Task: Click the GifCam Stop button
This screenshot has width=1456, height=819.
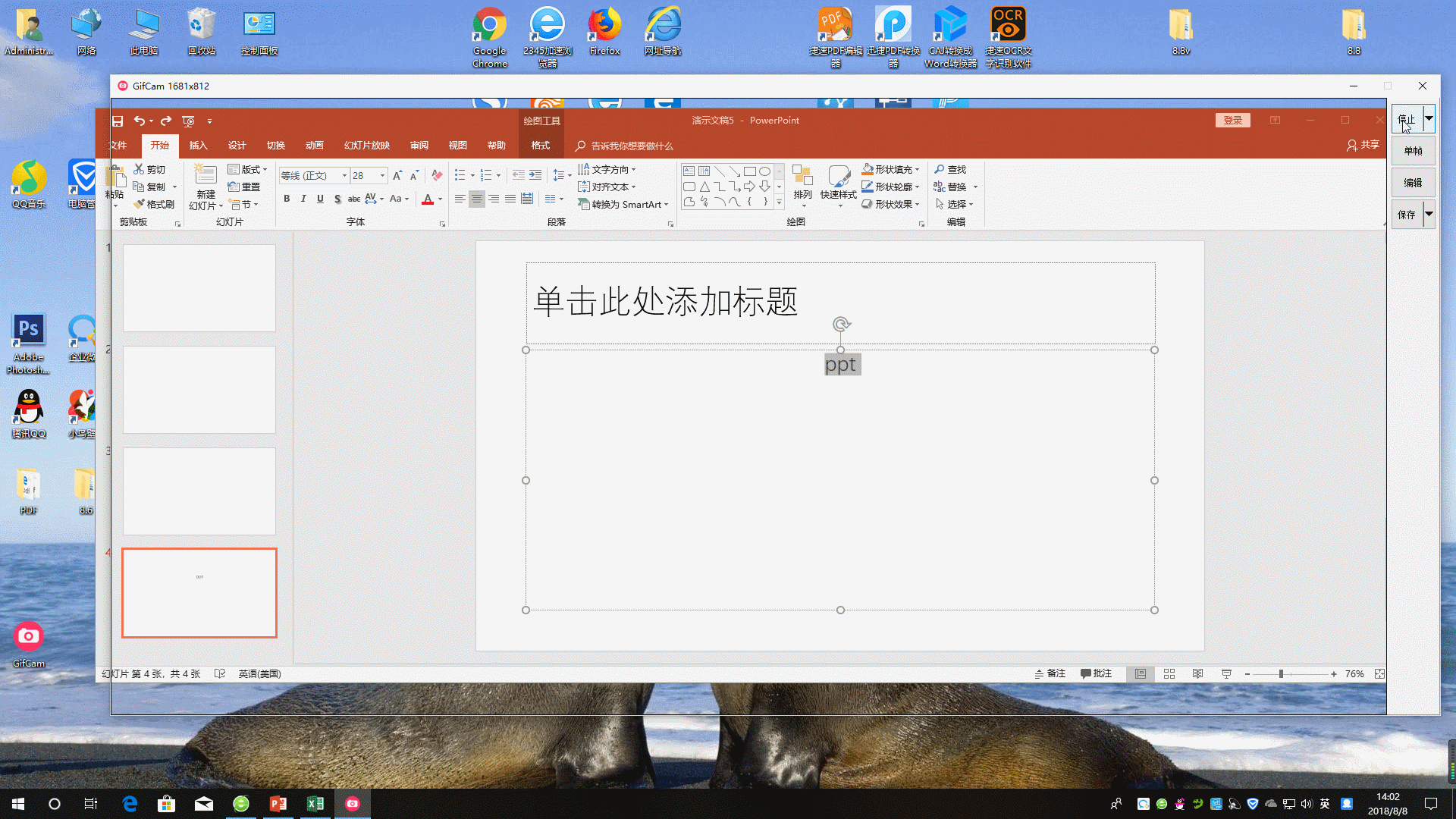Action: 1407,120
